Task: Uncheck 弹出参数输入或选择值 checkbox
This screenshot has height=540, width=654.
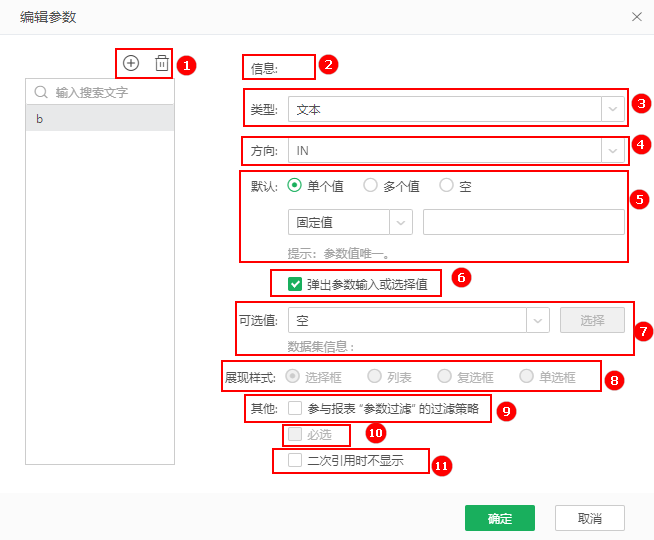Action: point(295,284)
